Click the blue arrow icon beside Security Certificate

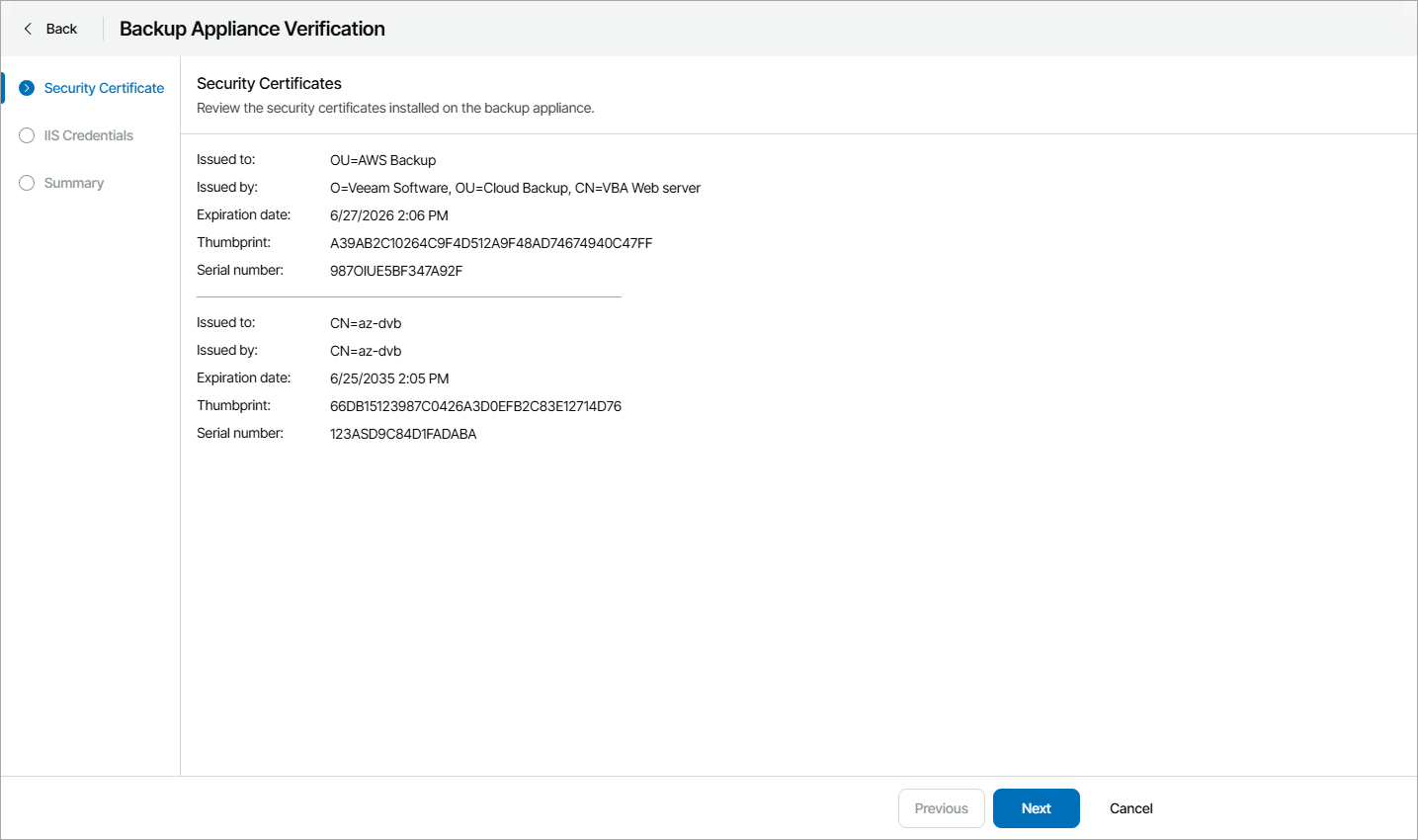click(x=26, y=87)
